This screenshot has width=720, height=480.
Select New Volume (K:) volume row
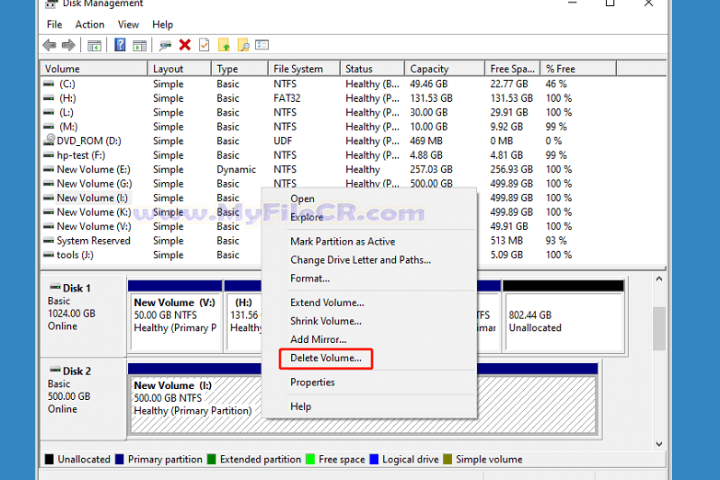[x=152, y=212]
